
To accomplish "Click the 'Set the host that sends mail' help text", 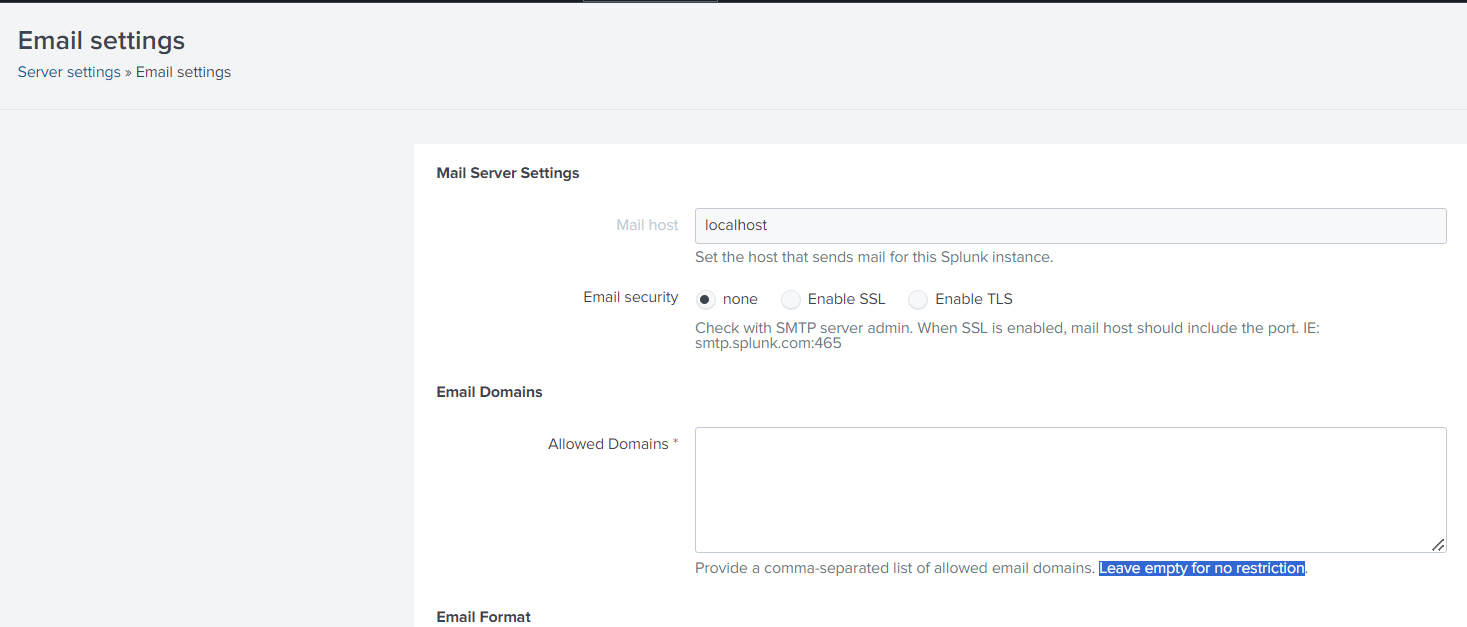I will [873, 257].
